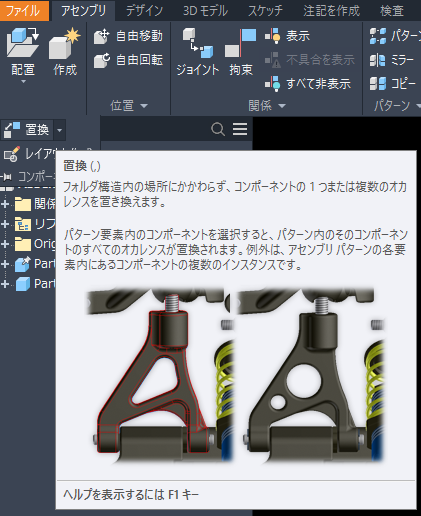
Task: Click the 表示 relationships button
Action: point(287,36)
